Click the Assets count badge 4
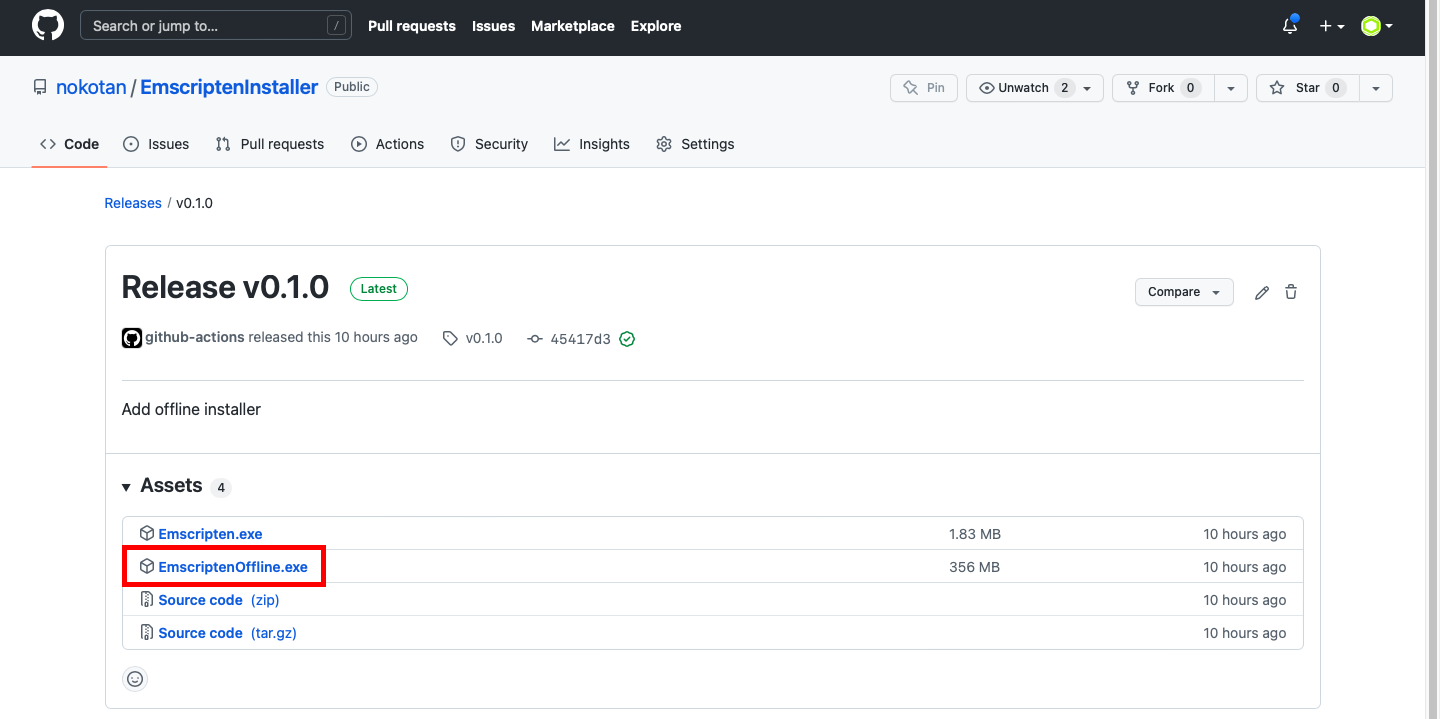Viewport: 1440px width, 719px height. [x=221, y=488]
